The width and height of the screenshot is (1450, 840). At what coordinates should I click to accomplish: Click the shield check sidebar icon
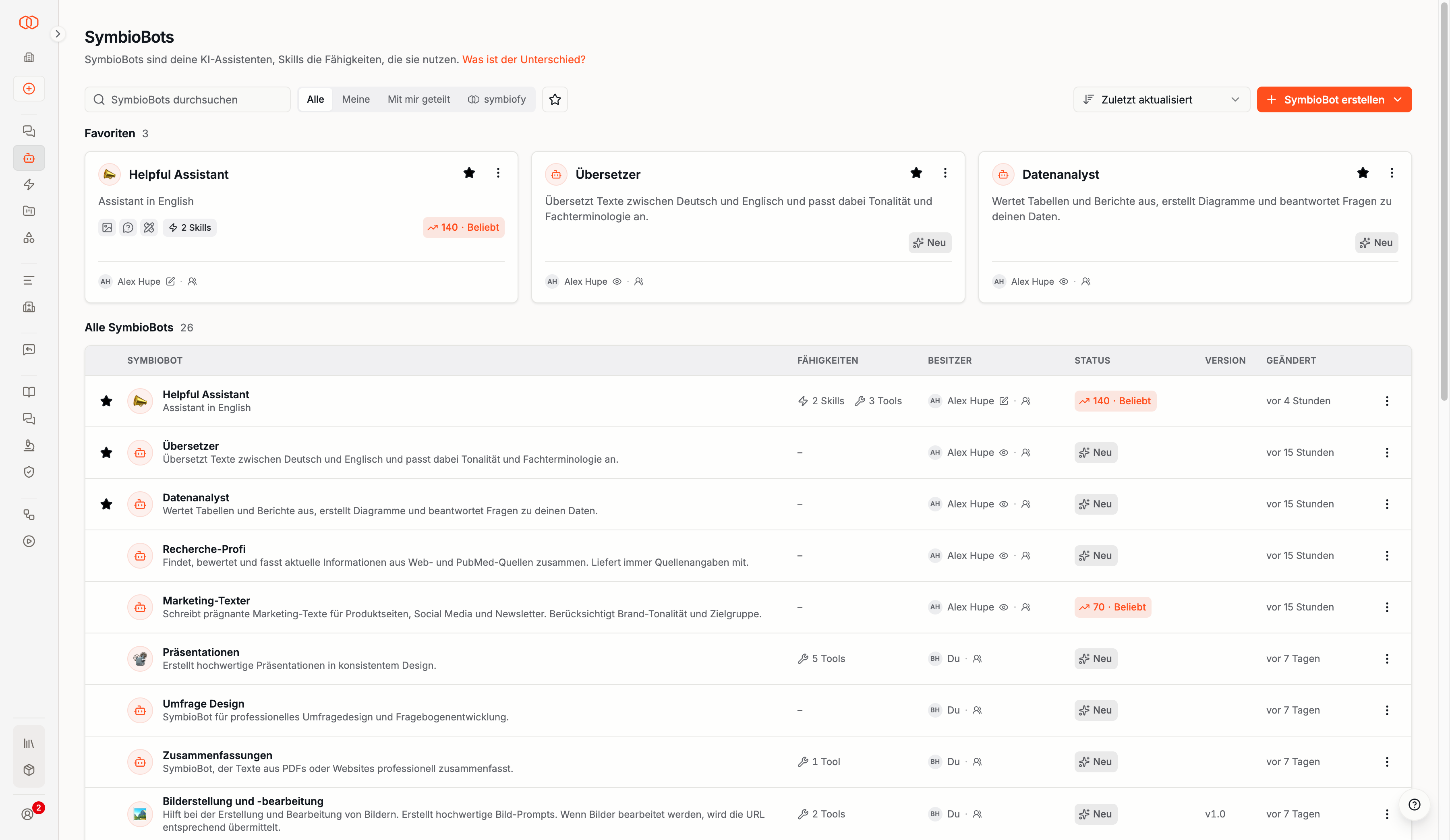coord(29,472)
